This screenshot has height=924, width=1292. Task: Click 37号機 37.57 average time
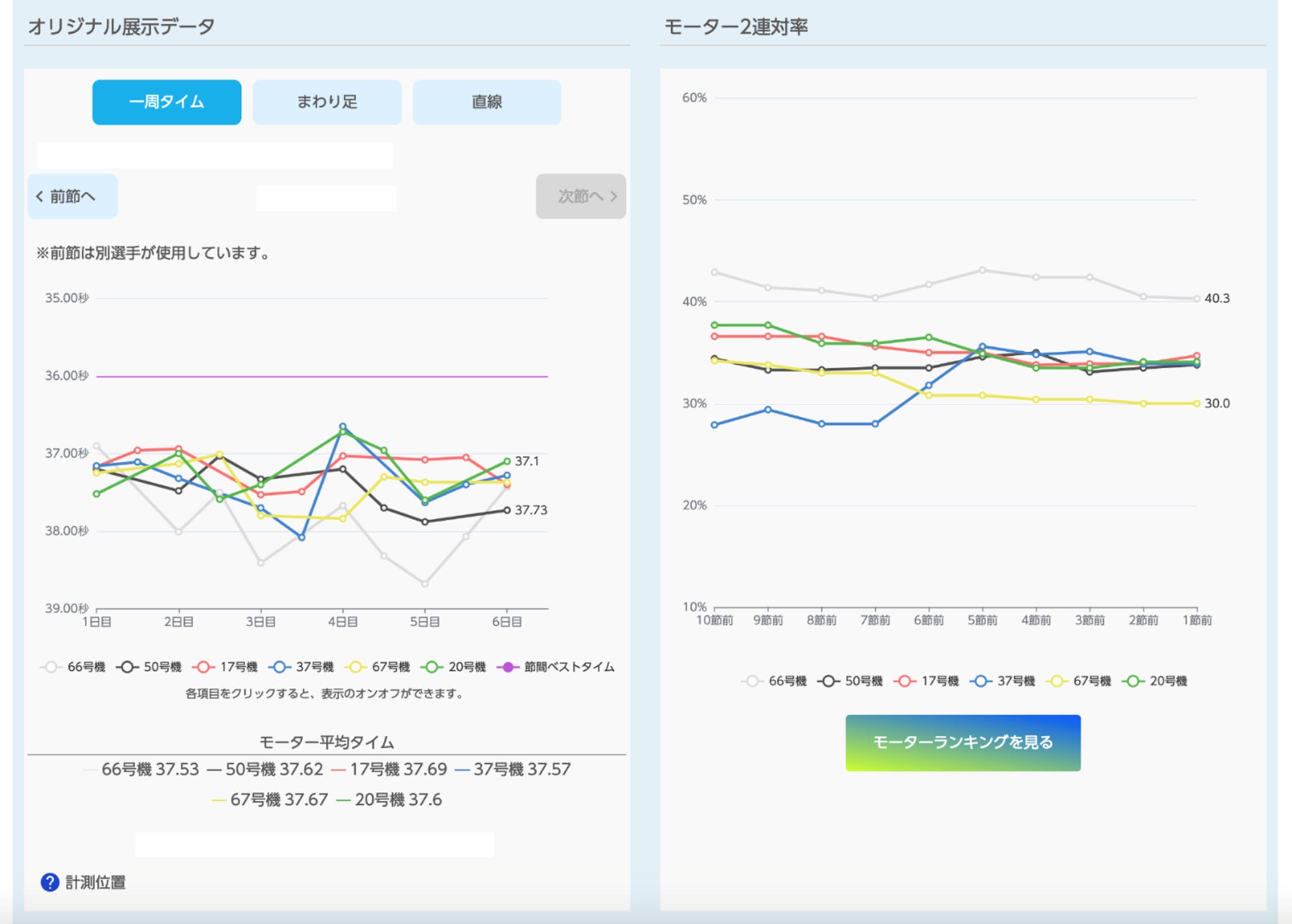coord(513,769)
